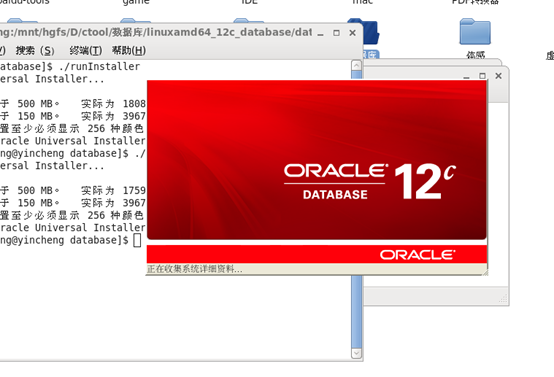554x377 pixels.
Task: Click the Oracle 12c Database splash logo
Action: pyautogui.click(x=370, y=181)
